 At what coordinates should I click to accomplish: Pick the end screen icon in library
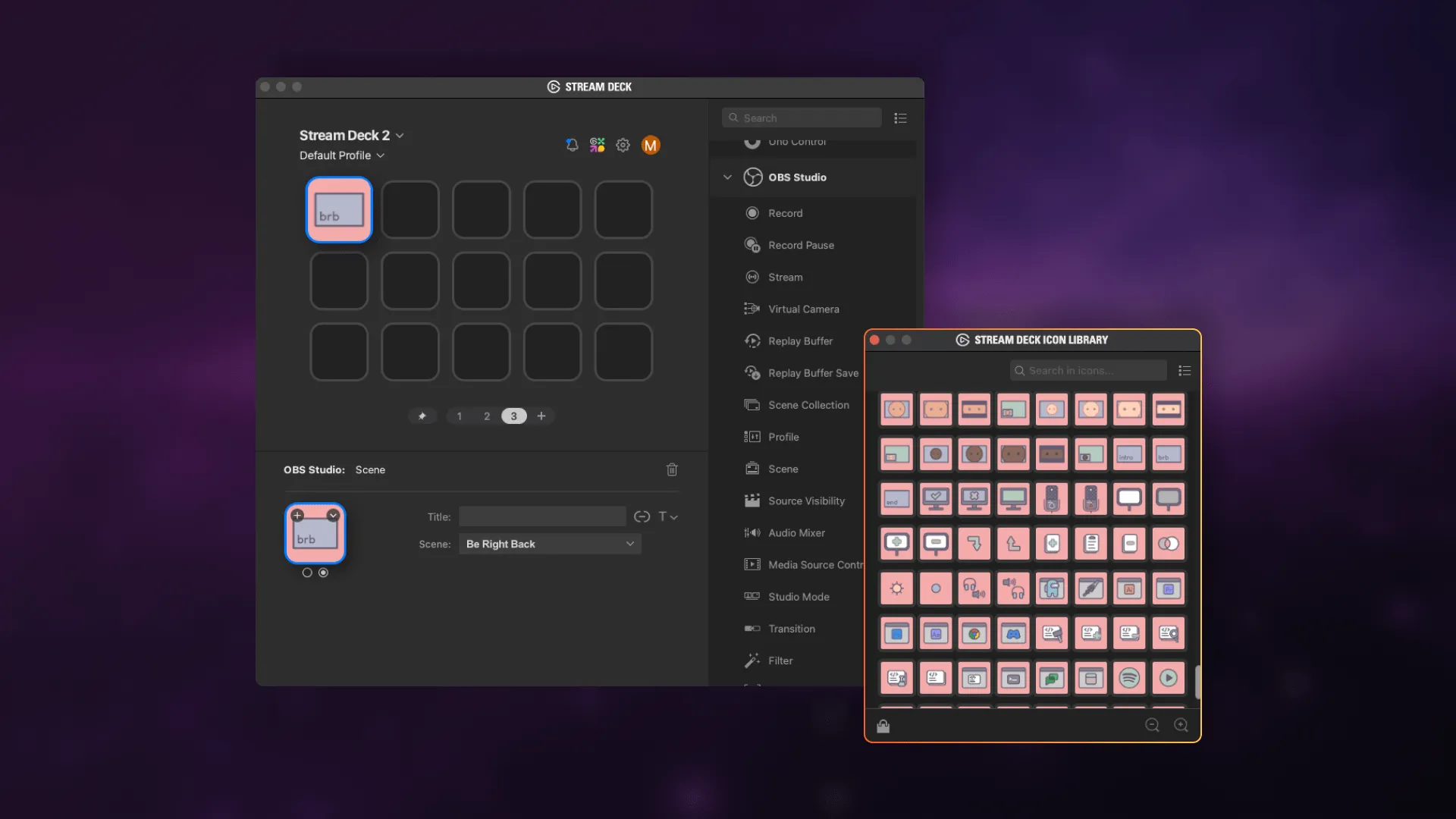[896, 499]
